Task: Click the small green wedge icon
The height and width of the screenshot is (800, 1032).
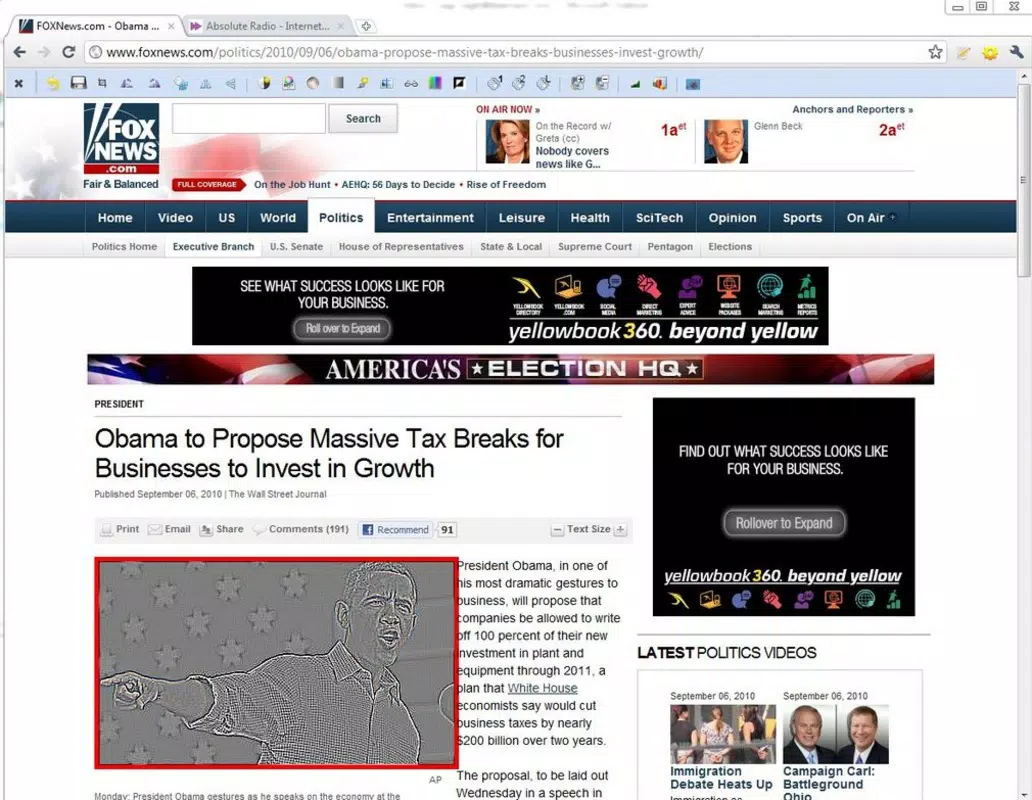Action: coord(635,84)
